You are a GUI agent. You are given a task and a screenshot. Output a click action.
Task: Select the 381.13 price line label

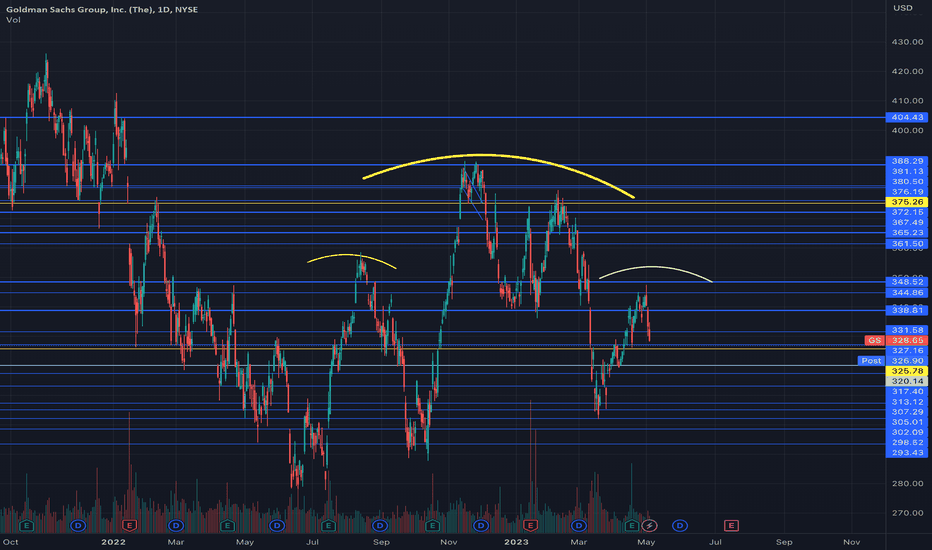907,171
